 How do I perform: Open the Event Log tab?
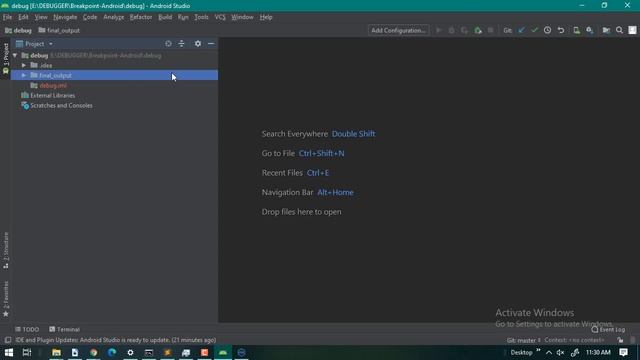[608, 329]
